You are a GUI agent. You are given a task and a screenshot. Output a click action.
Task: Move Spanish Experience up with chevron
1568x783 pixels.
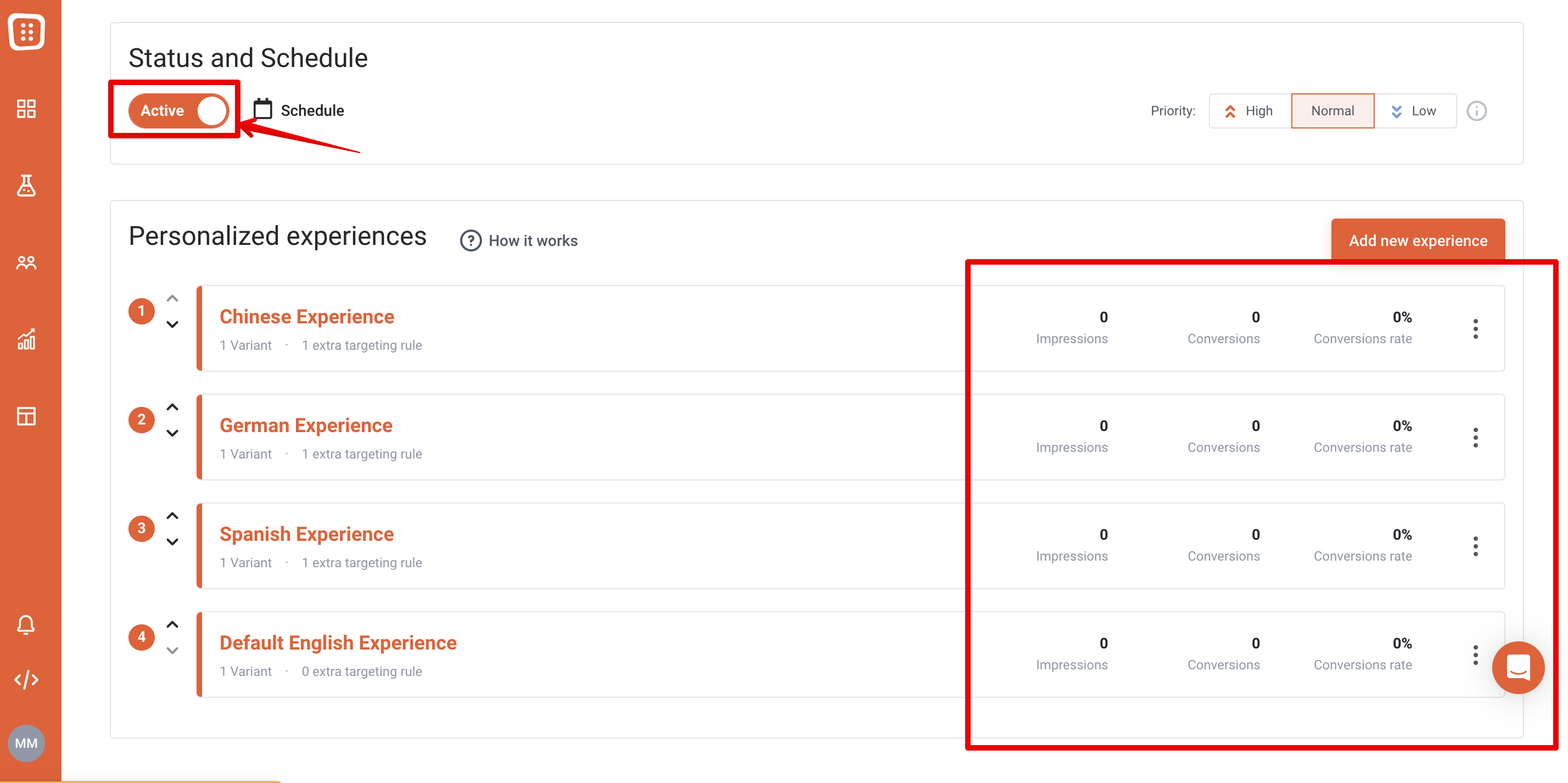tap(172, 516)
